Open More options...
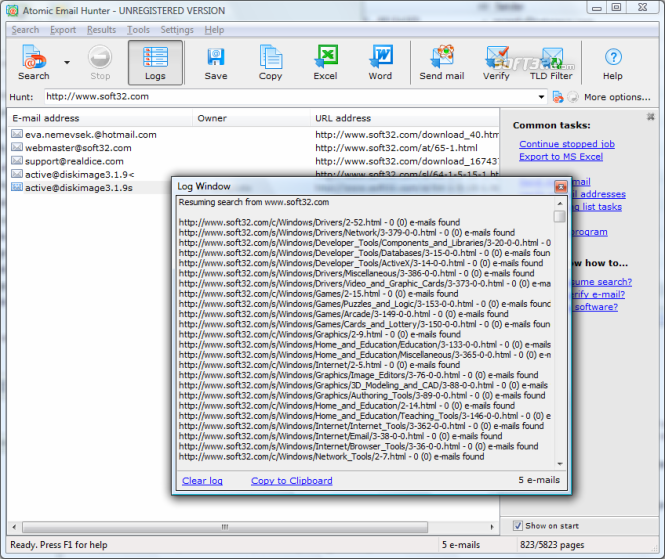Screen dimensions: 665x559 617,97
